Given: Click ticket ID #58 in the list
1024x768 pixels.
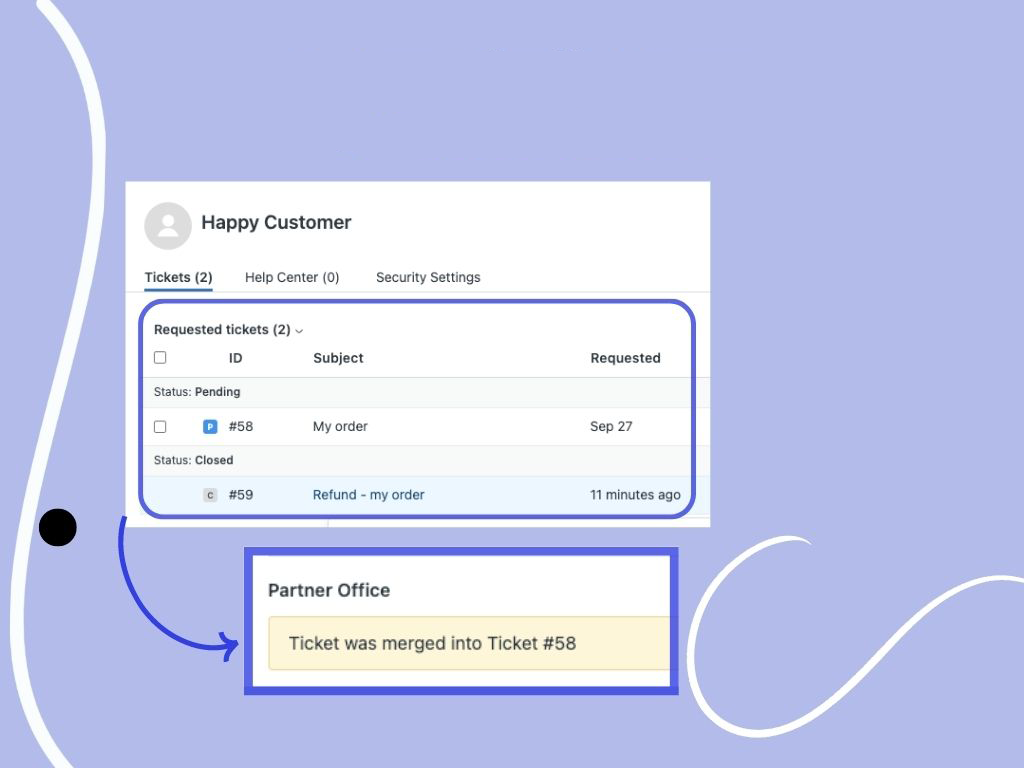Looking at the screenshot, I should pos(241,427).
